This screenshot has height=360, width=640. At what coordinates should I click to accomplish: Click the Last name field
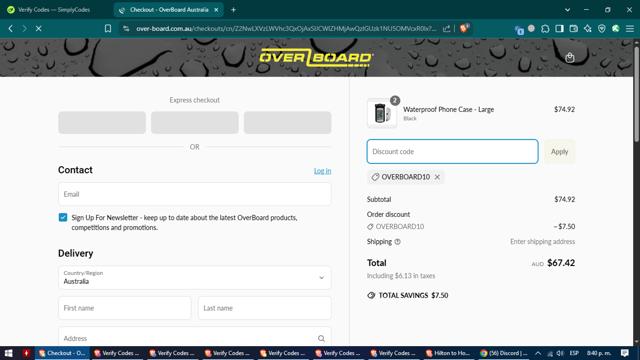point(264,308)
